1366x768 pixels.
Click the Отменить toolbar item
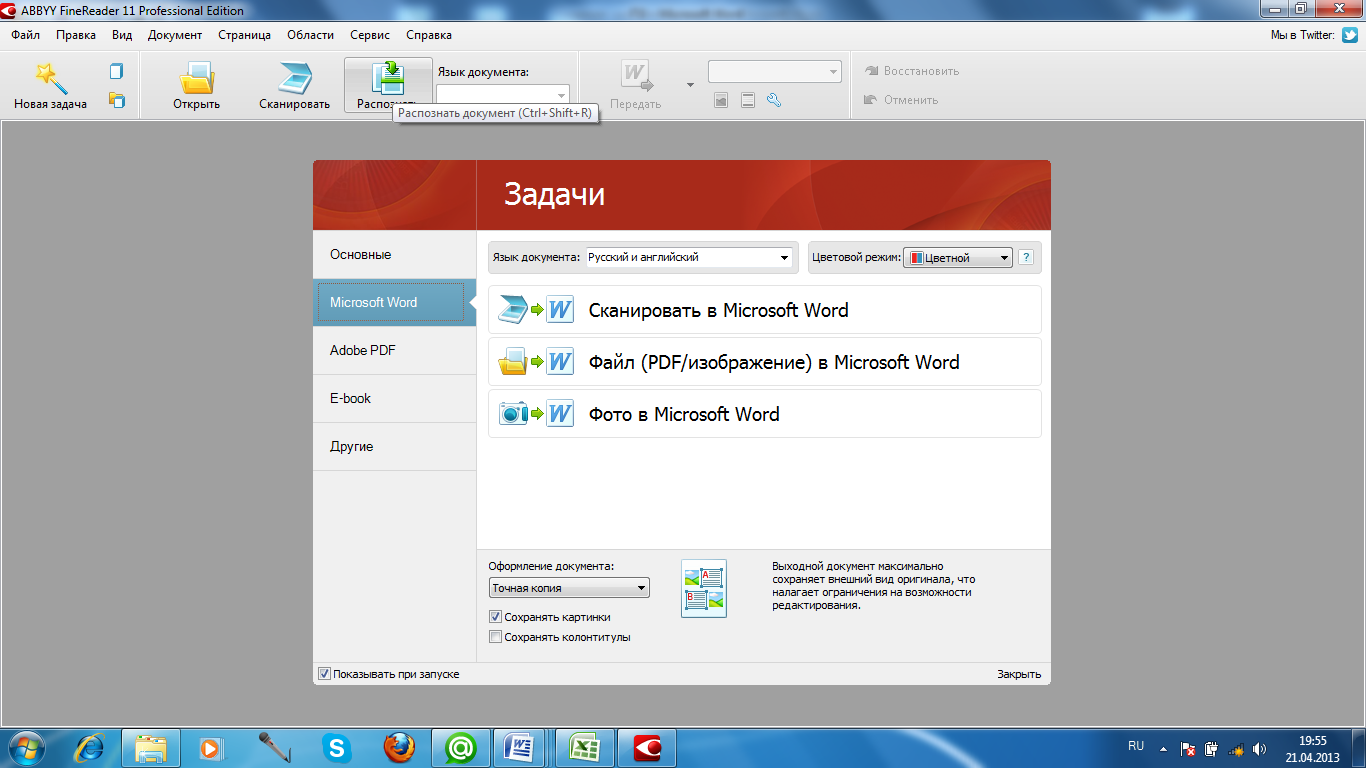click(900, 100)
